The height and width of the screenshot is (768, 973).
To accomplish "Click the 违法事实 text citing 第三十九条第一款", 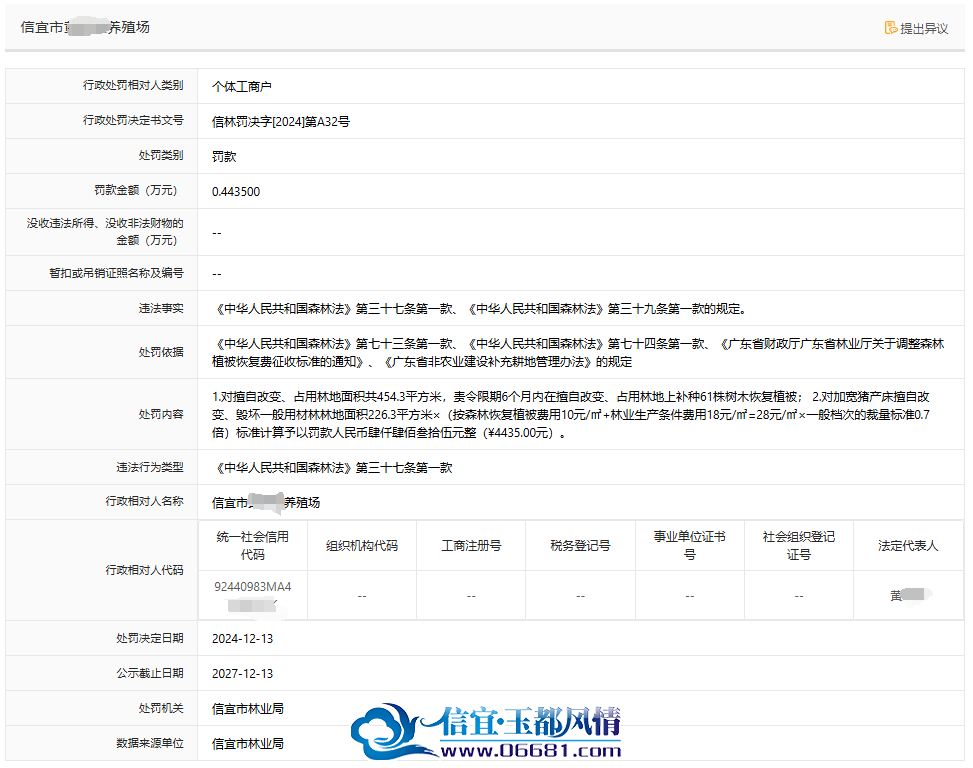I will coord(481,309).
